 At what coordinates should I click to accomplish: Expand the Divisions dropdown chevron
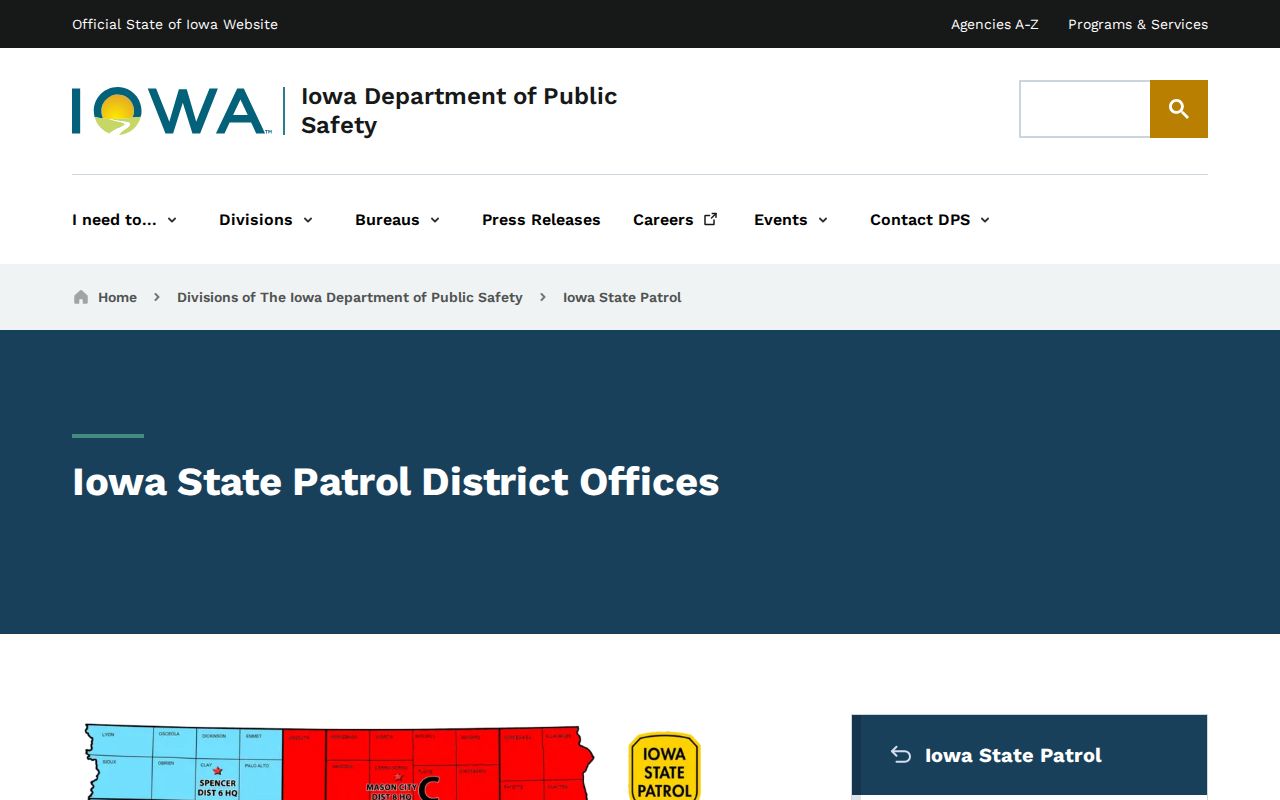tap(308, 220)
